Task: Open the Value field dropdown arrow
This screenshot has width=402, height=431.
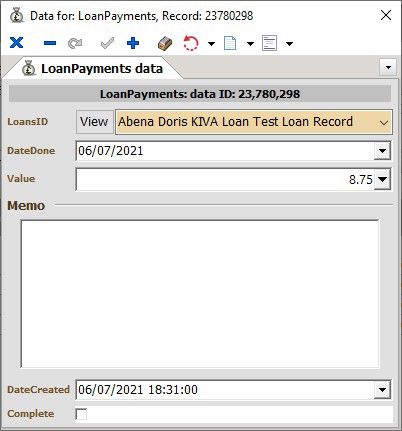Action: pyautogui.click(x=382, y=179)
